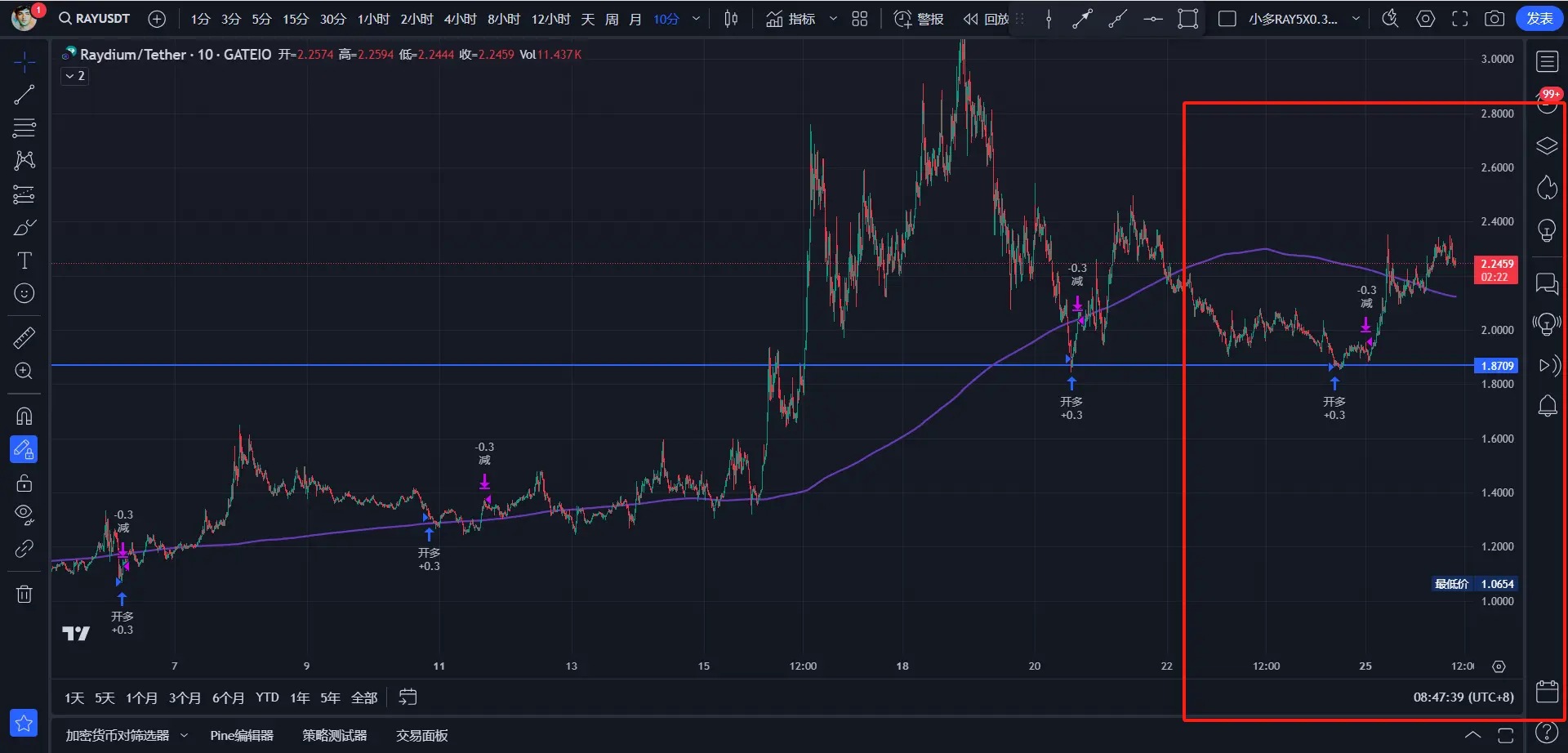Open the 指标 indicators dialog
Screen dimensions: 1568x753
791,19
